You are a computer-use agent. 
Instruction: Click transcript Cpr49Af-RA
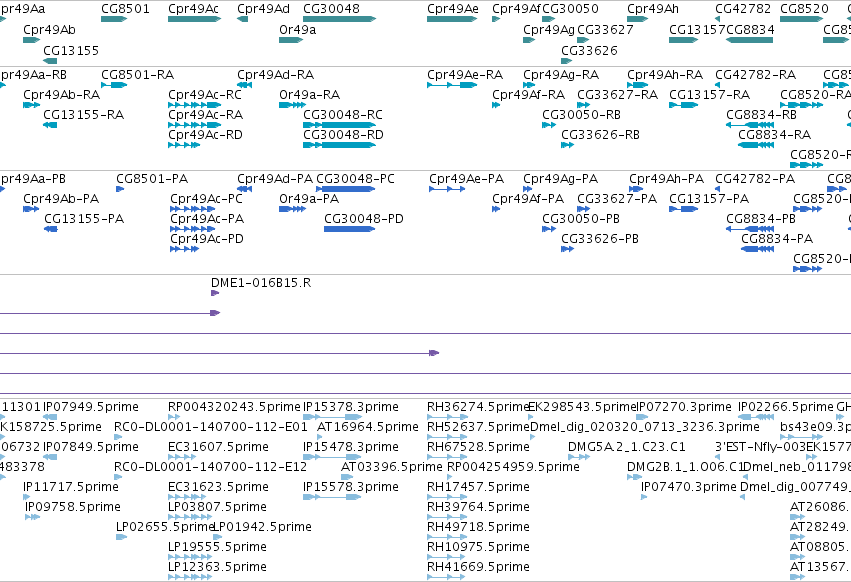pyautogui.click(x=529, y=95)
